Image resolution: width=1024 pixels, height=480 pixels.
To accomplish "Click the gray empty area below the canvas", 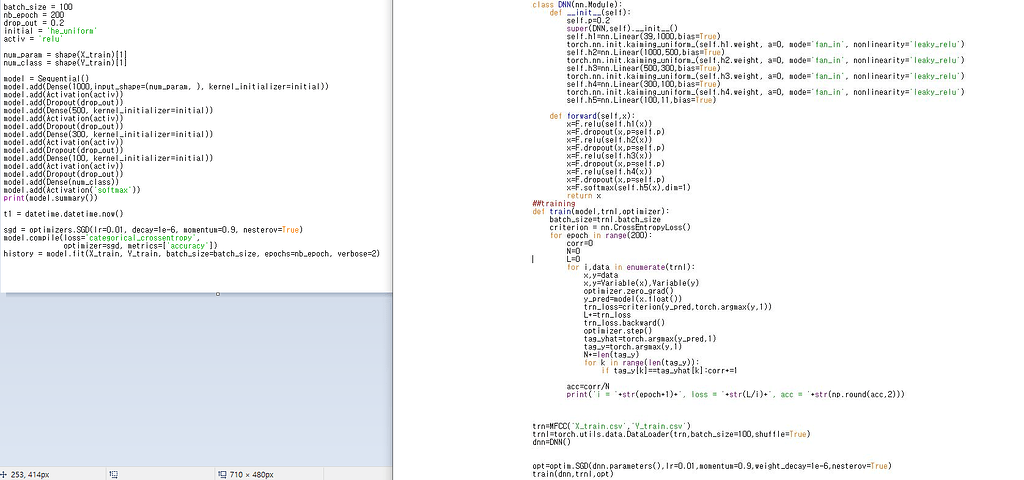I will click(200, 380).
